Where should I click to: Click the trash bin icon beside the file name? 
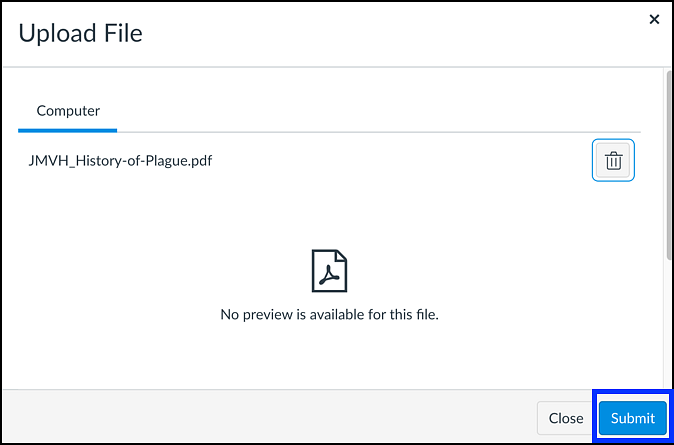[x=613, y=160]
